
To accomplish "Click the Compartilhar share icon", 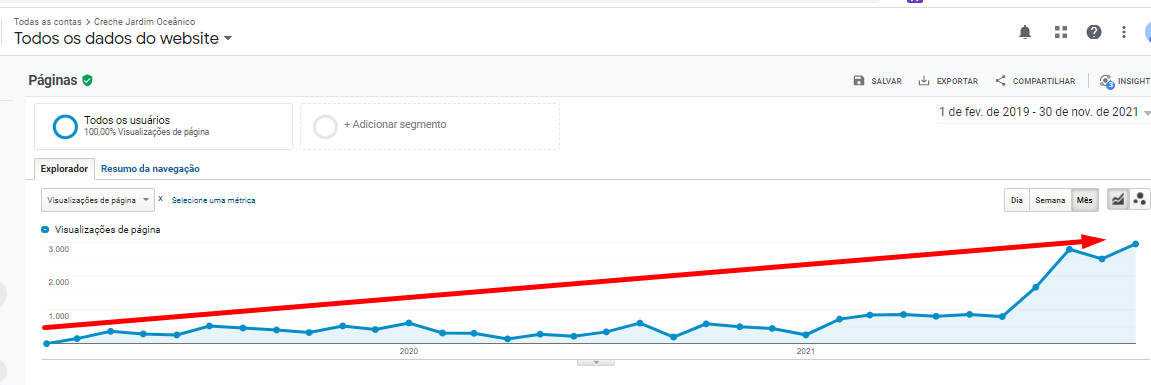I will coord(1000,81).
